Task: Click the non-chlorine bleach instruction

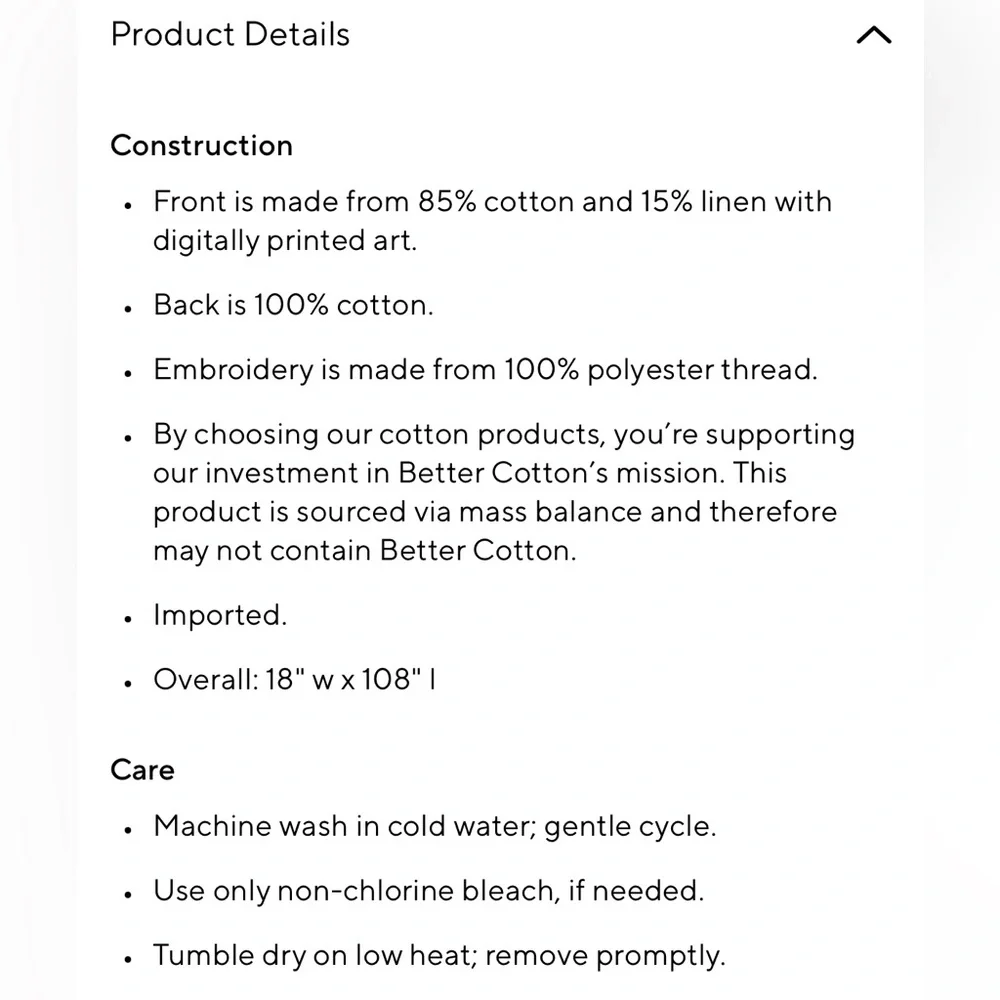Action: tap(428, 891)
